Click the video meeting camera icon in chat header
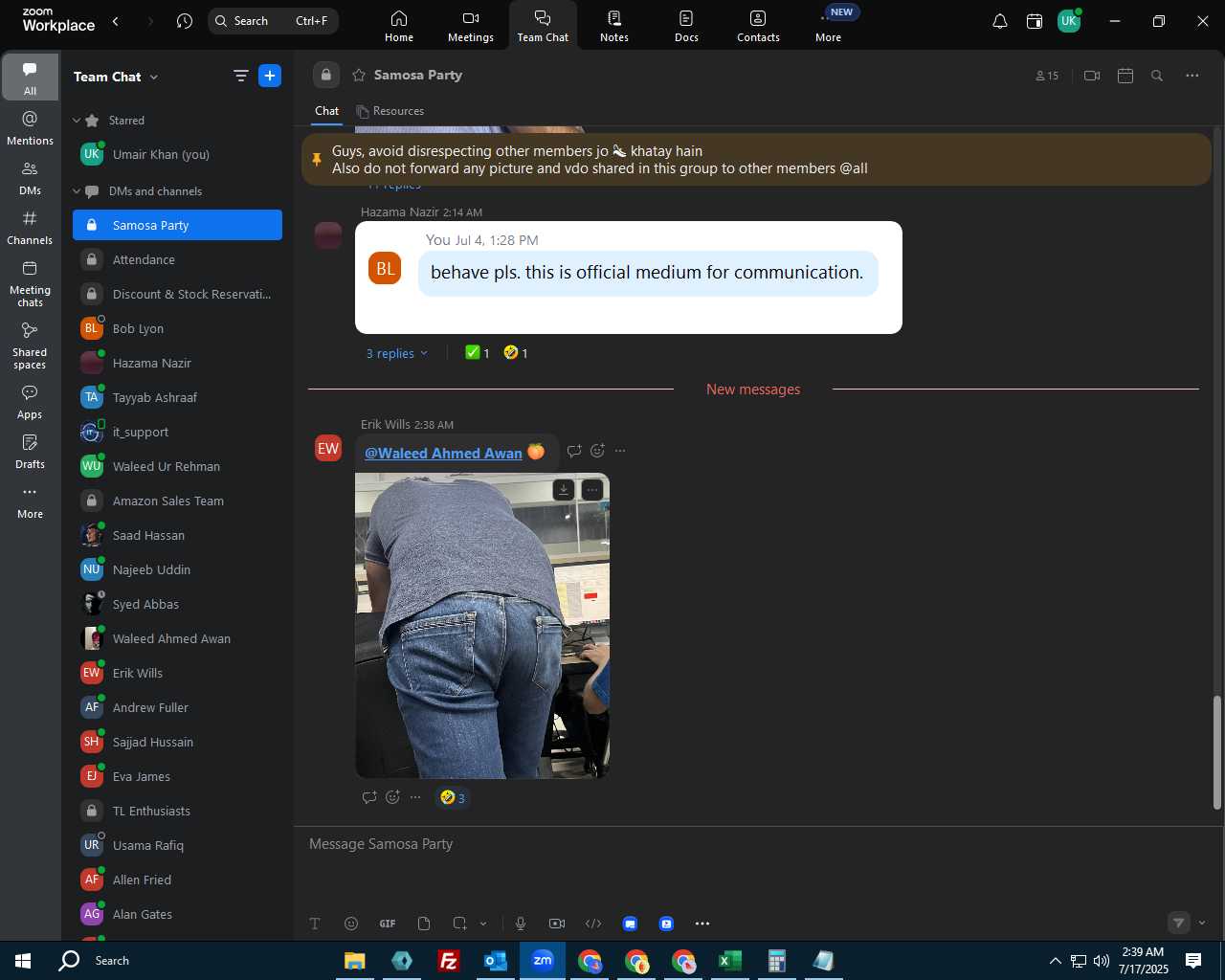Image resolution: width=1225 pixels, height=980 pixels. (x=1092, y=76)
